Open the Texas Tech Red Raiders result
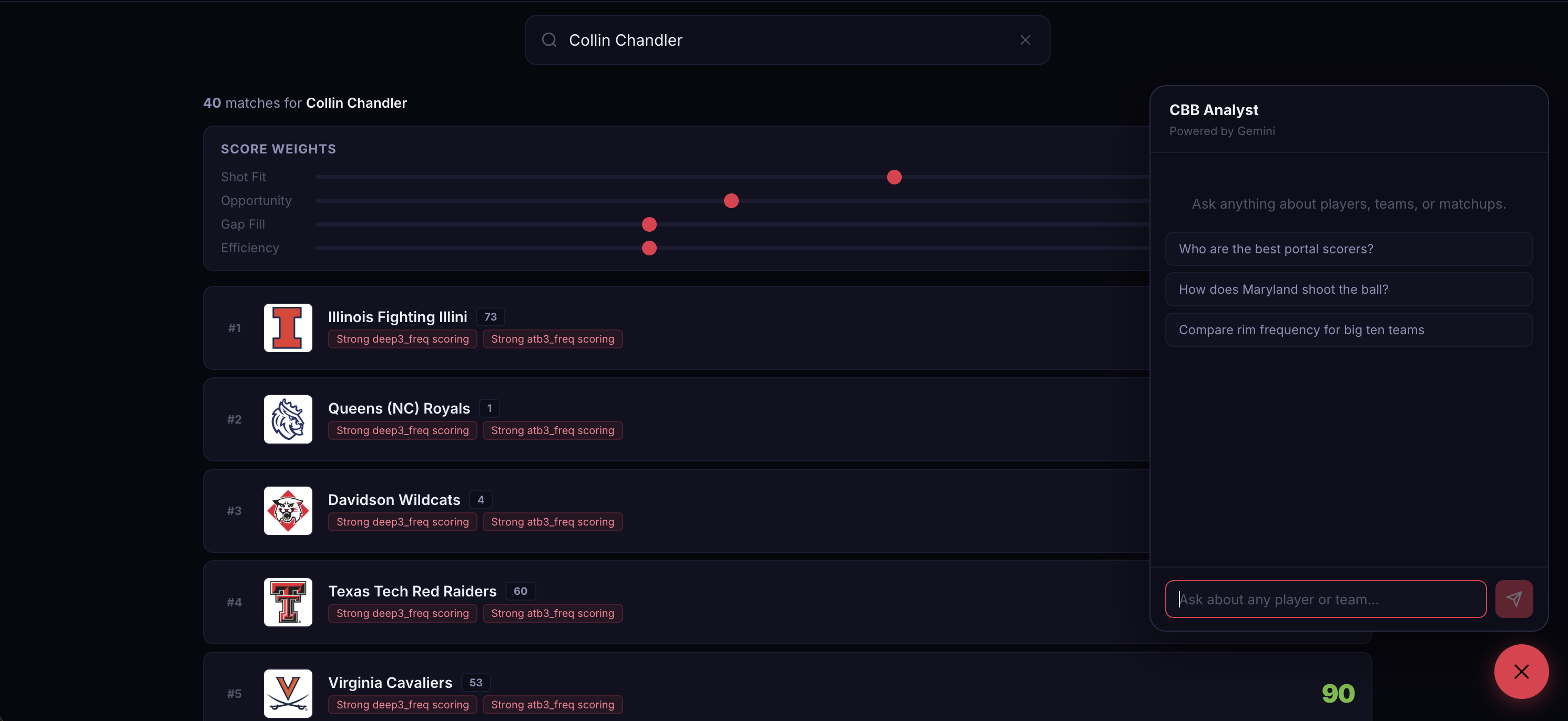The height and width of the screenshot is (721, 1568). pos(412,591)
